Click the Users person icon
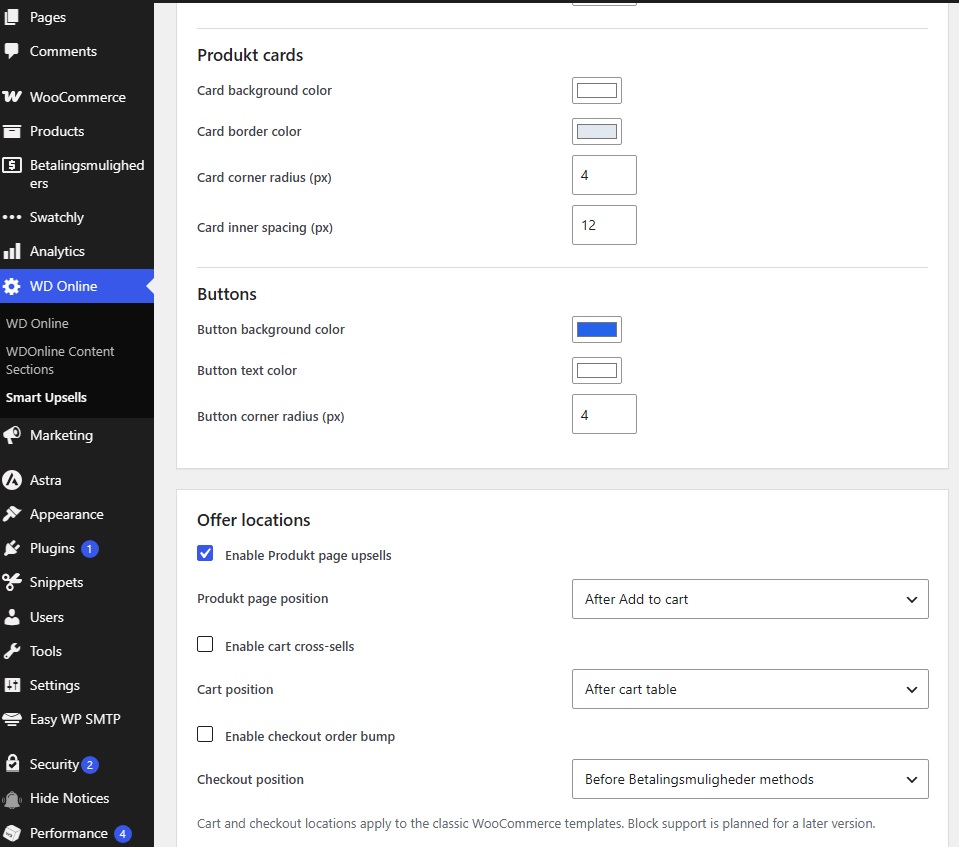The height and width of the screenshot is (847, 959). [x=12, y=616]
